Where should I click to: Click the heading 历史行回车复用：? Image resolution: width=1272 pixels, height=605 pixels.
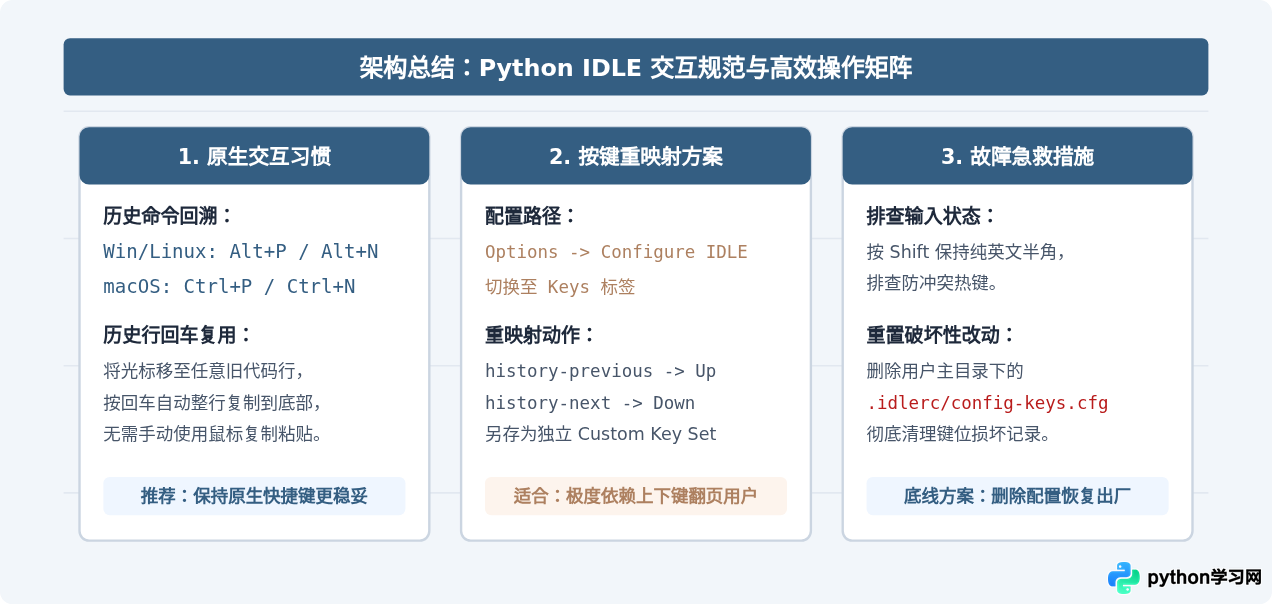coord(178,335)
